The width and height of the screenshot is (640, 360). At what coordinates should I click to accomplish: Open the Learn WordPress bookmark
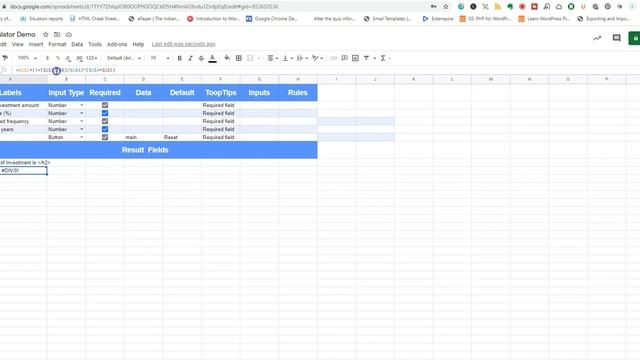(544, 19)
